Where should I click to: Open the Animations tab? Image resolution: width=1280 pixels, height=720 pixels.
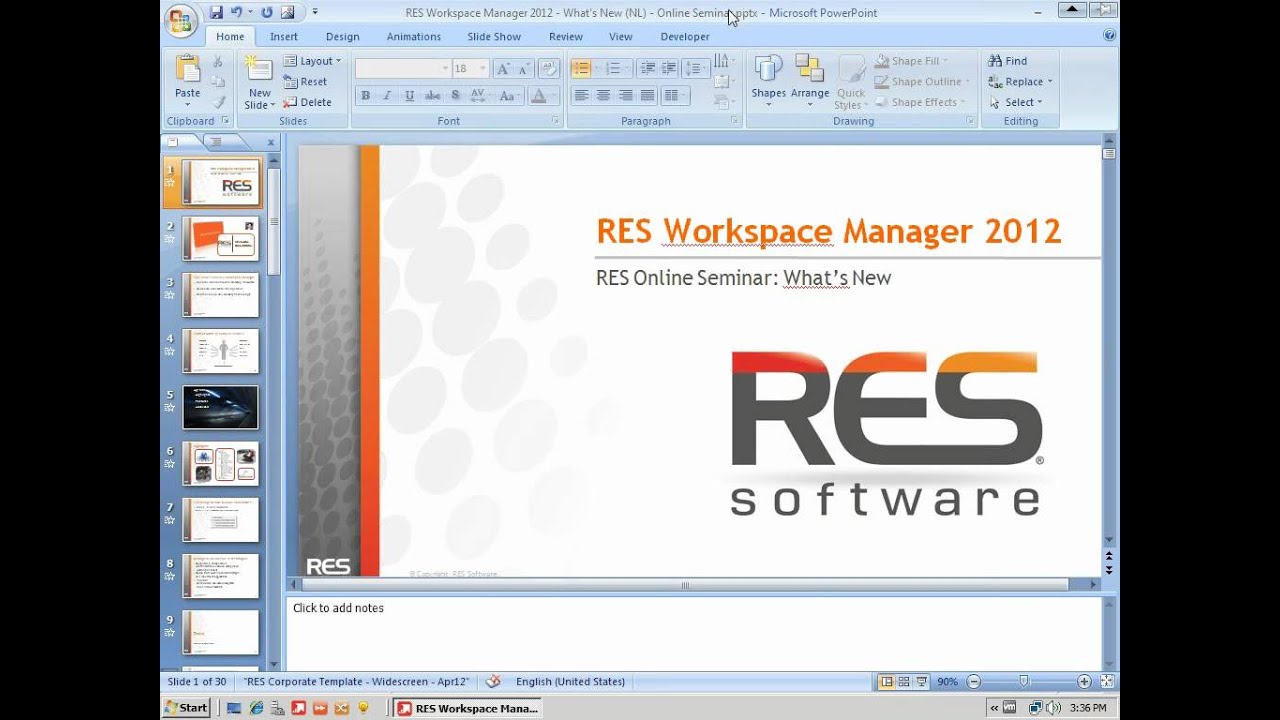coord(414,37)
